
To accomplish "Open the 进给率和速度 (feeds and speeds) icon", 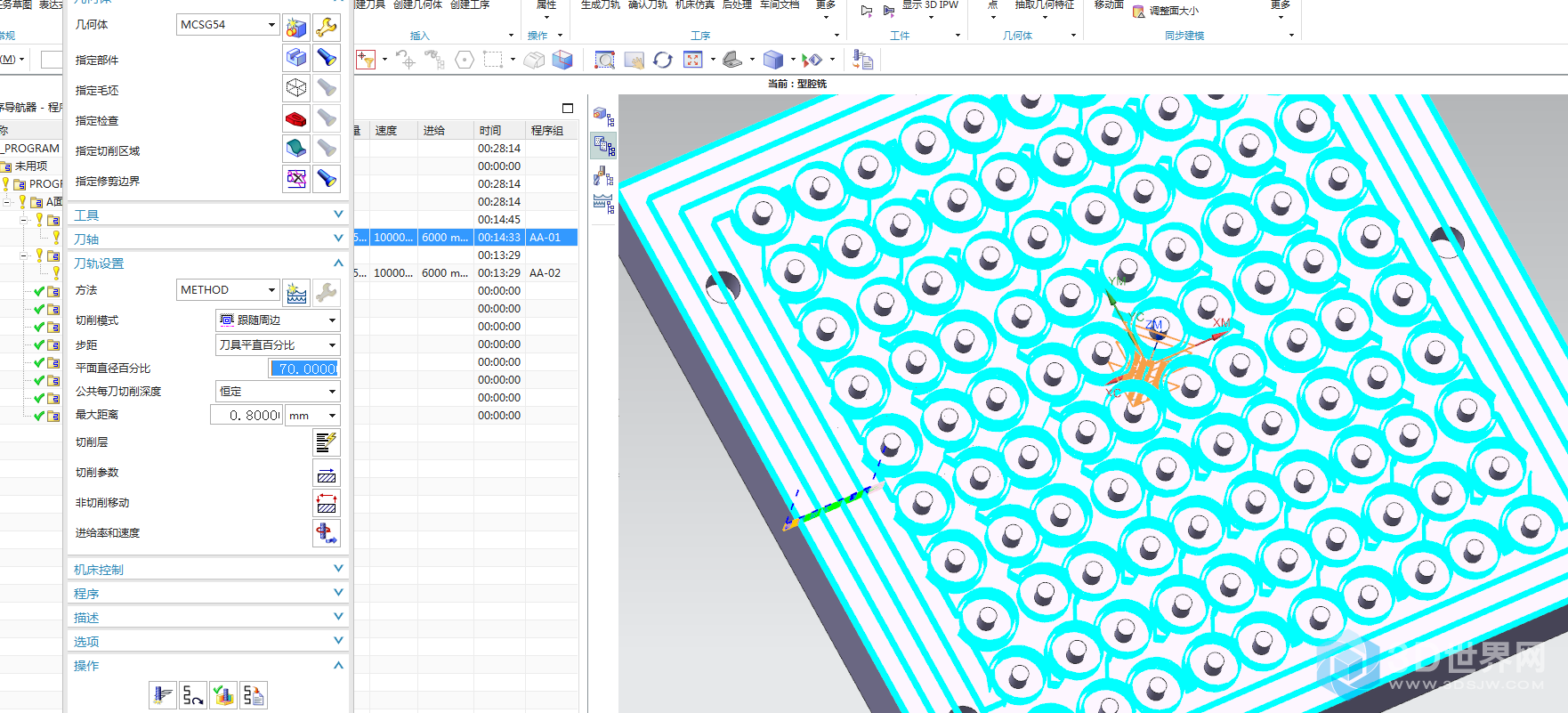I will [x=327, y=533].
